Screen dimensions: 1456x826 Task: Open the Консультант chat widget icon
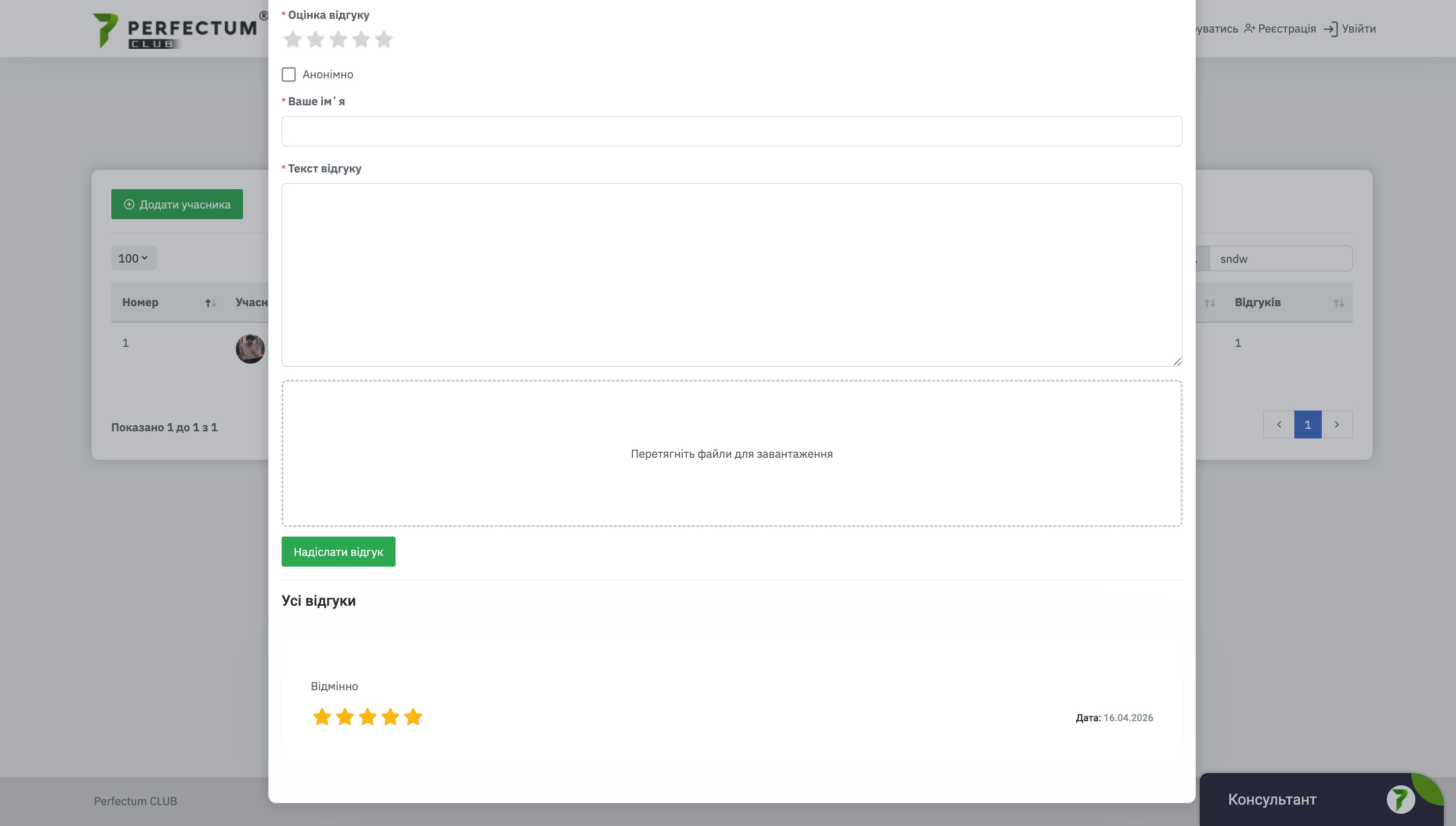(x=1401, y=800)
